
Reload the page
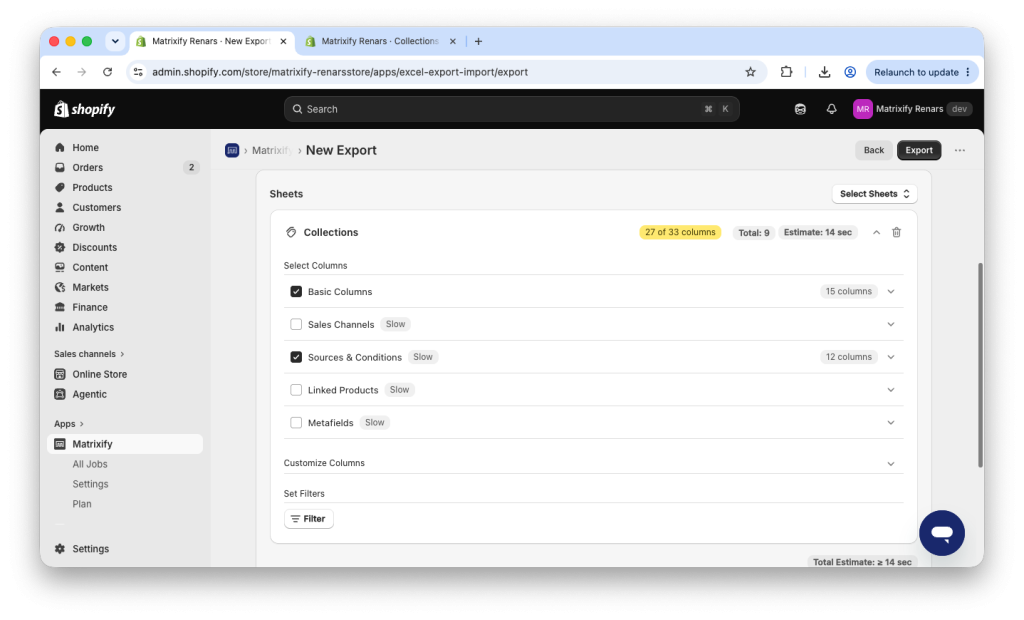pos(107,72)
